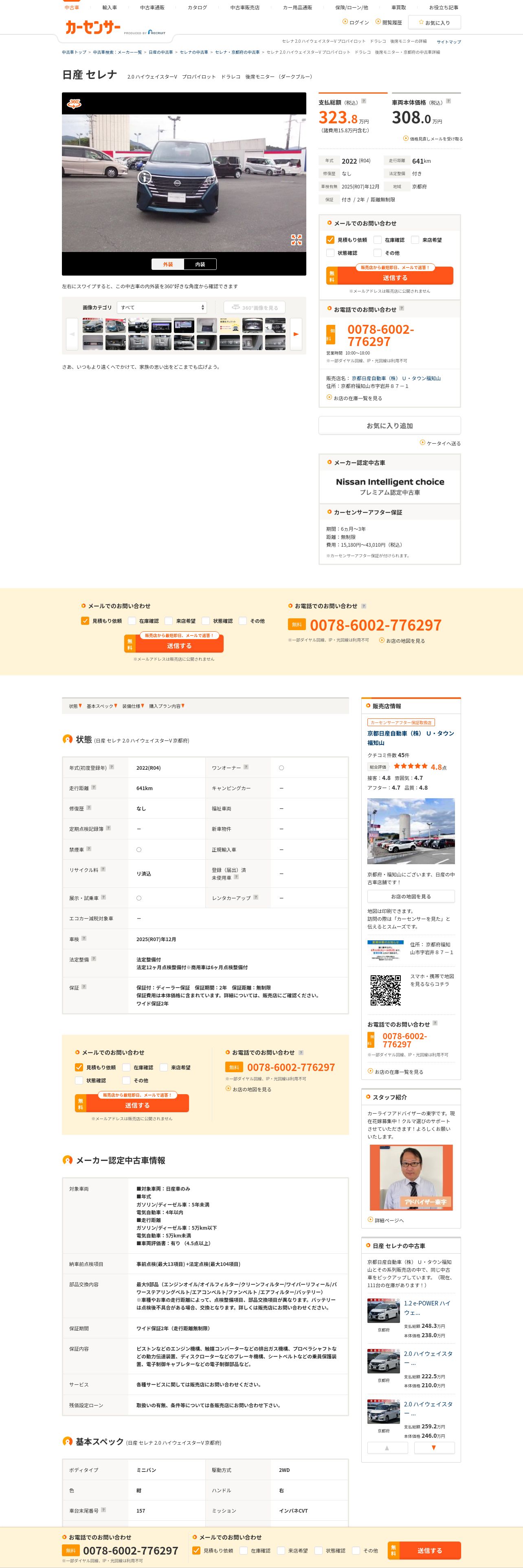Check 状態確認 in right mail inquiry box

(x=330, y=253)
